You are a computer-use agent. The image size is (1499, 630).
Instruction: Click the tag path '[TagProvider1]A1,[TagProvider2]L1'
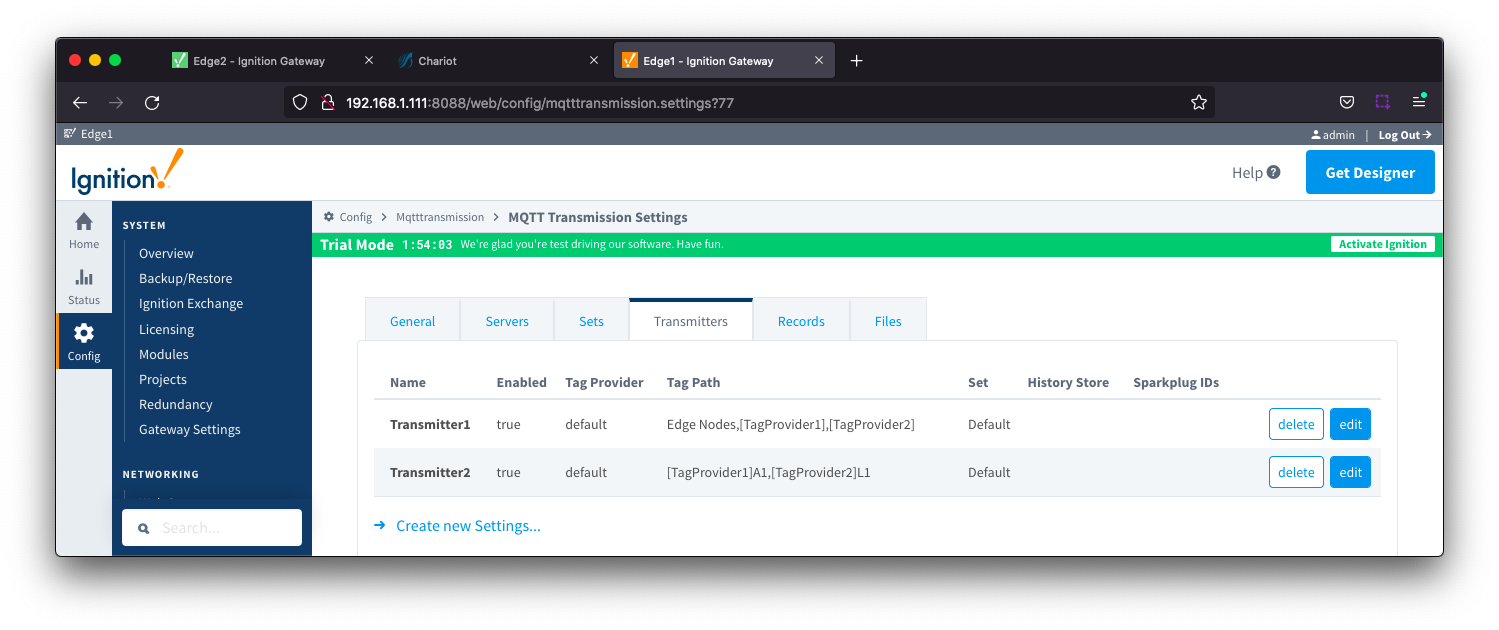click(x=769, y=472)
